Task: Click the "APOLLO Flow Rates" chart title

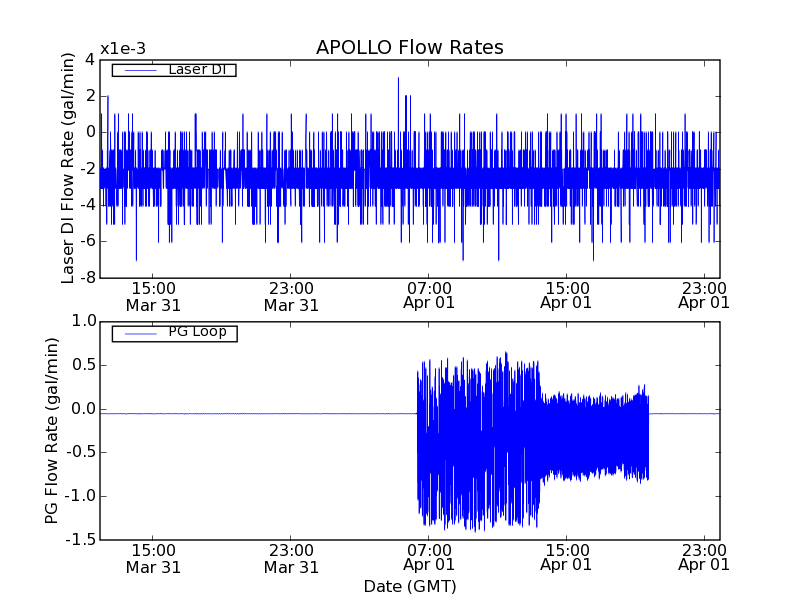Action: (409, 48)
